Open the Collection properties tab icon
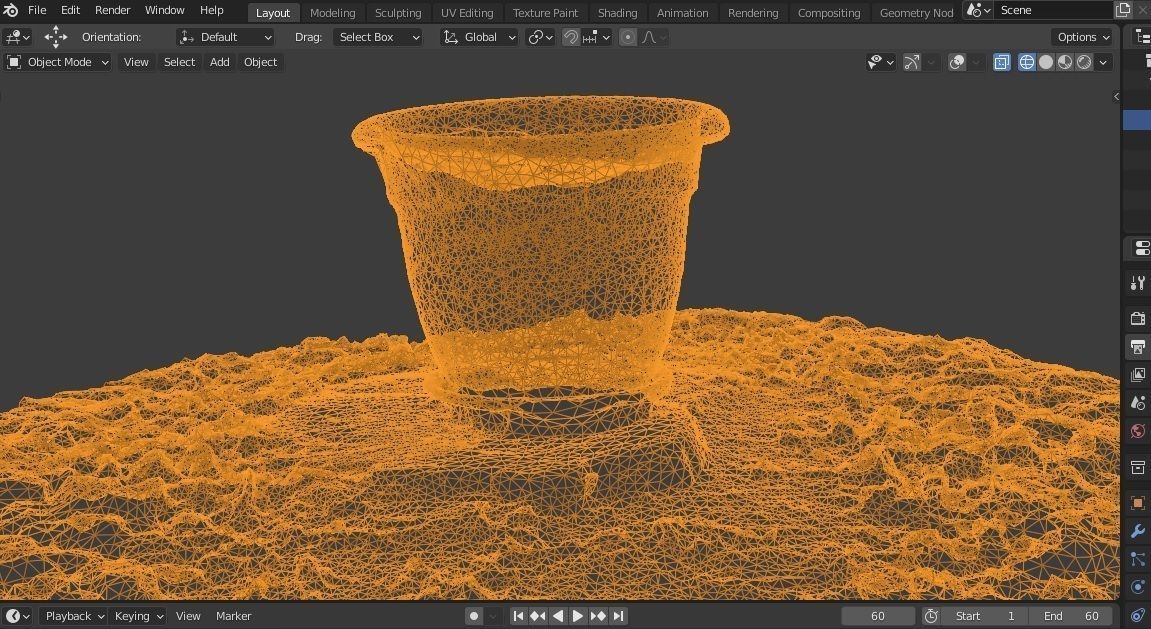The width and height of the screenshot is (1151, 629). [1138, 467]
